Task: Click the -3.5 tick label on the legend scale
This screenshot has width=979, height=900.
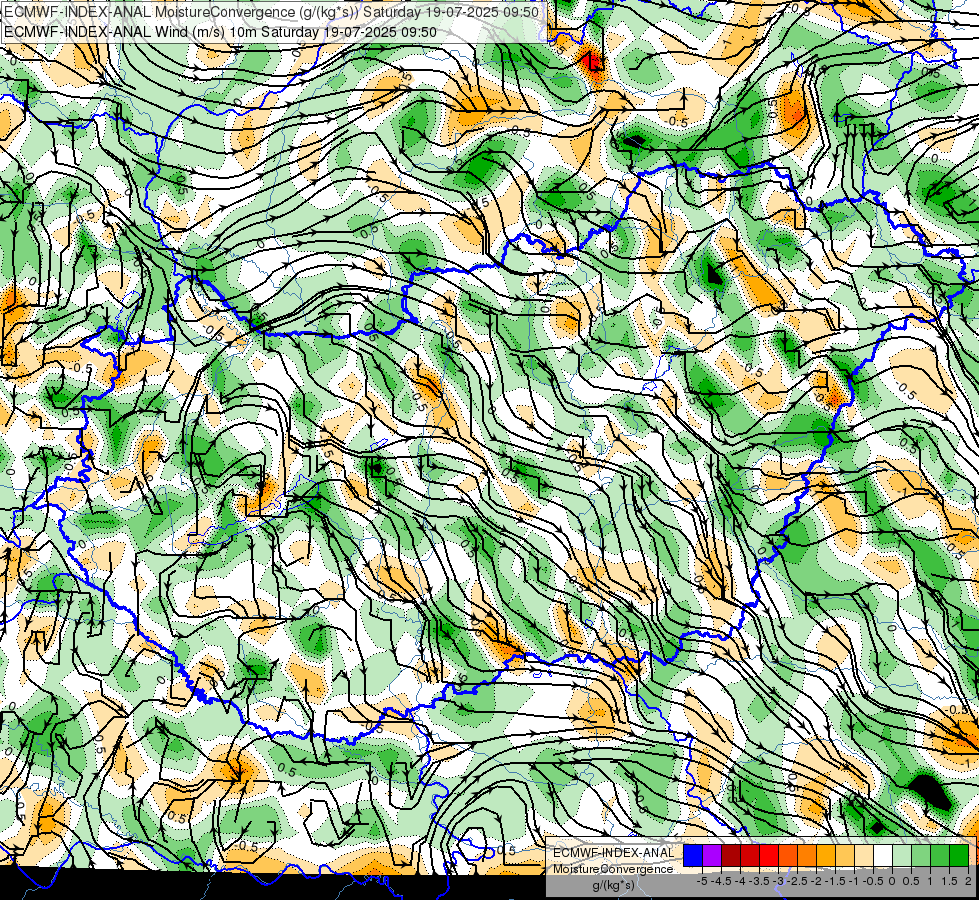Action: point(759,881)
